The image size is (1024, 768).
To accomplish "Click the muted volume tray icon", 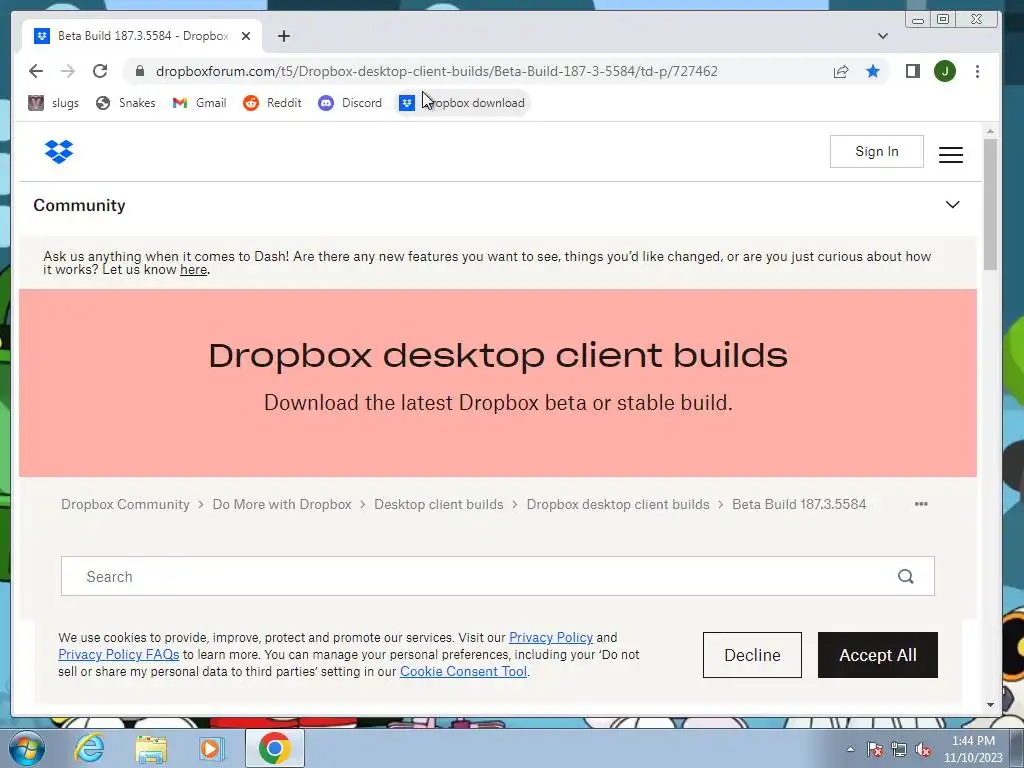I will (923, 749).
